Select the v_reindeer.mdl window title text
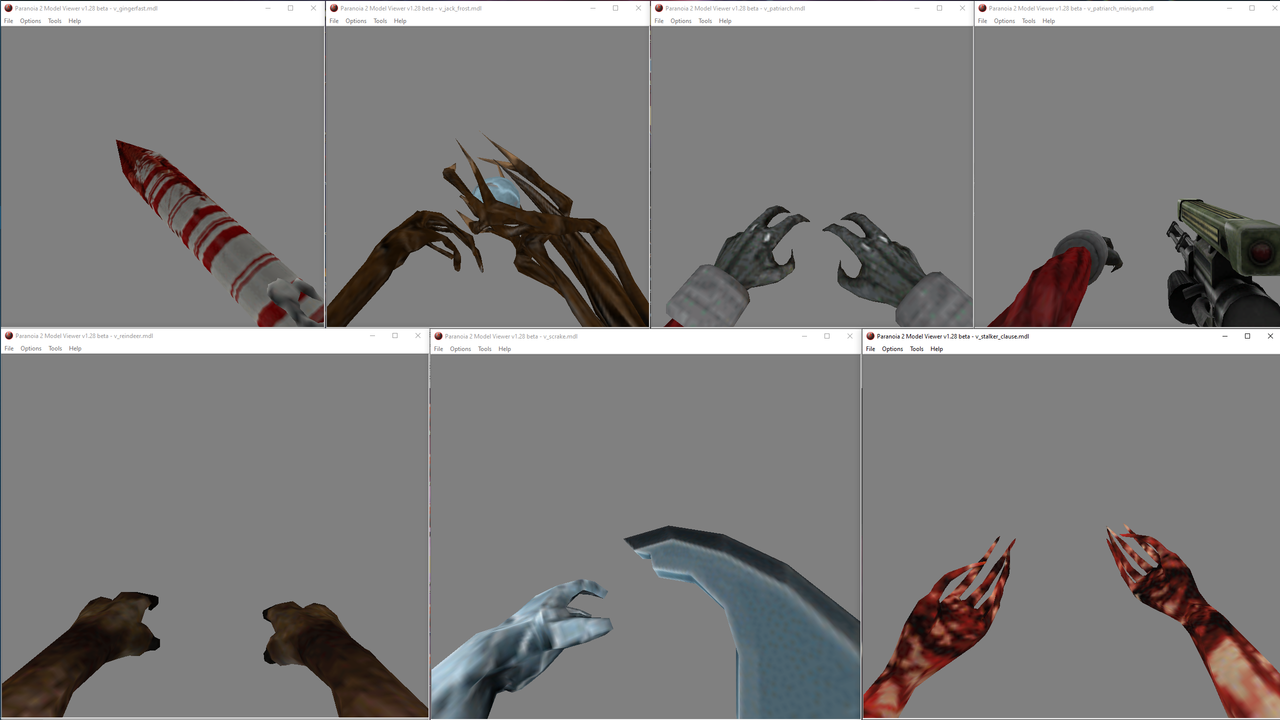 click(84, 336)
